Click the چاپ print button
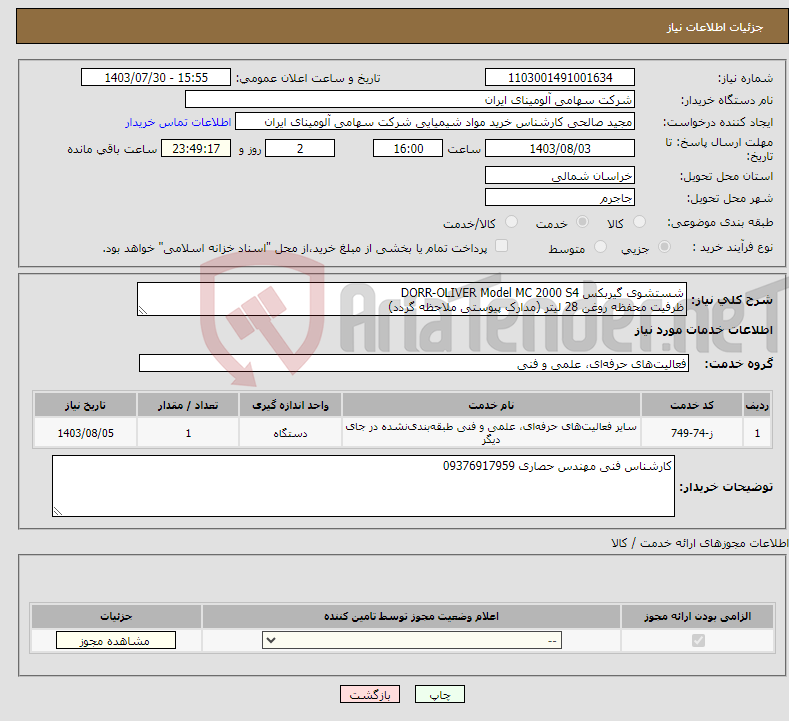The height and width of the screenshot is (721, 789). [439, 694]
